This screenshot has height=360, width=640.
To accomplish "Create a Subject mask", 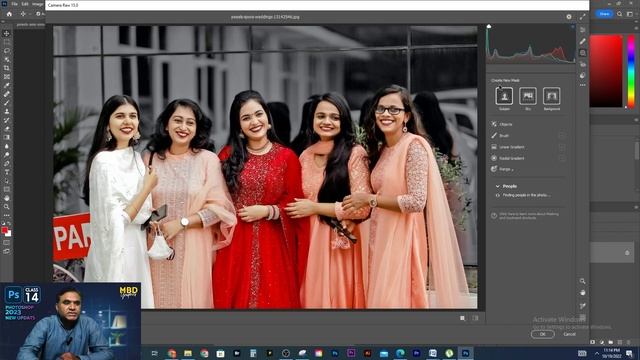I will tap(504, 96).
